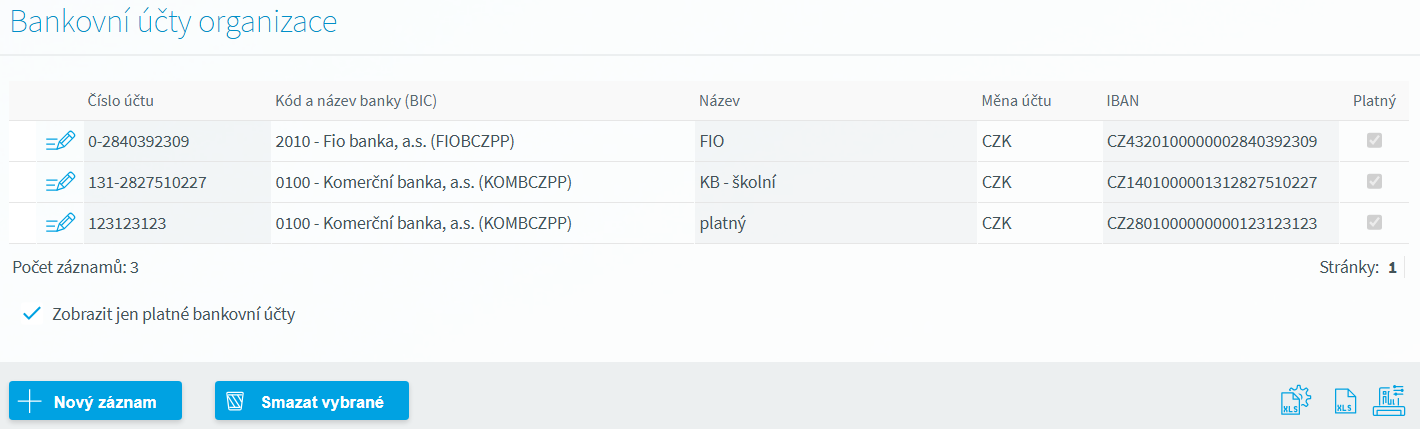Toggle Platný checkbox for KB - školní row
1420x429 pixels.
tap(1374, 181)
